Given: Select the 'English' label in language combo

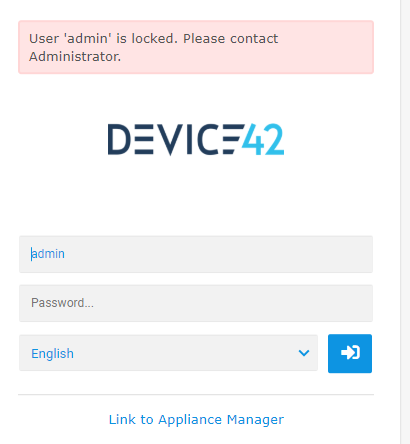Looking at the screenshot, I should click(52, 353).
